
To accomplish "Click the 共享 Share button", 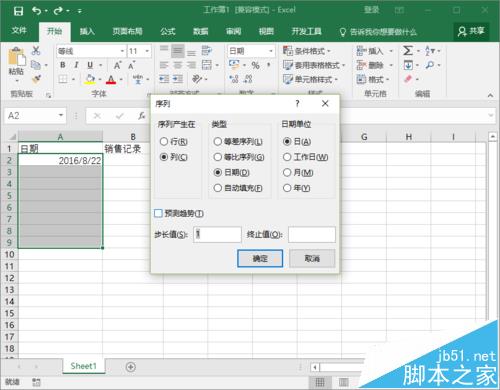I will coord(471,31).
